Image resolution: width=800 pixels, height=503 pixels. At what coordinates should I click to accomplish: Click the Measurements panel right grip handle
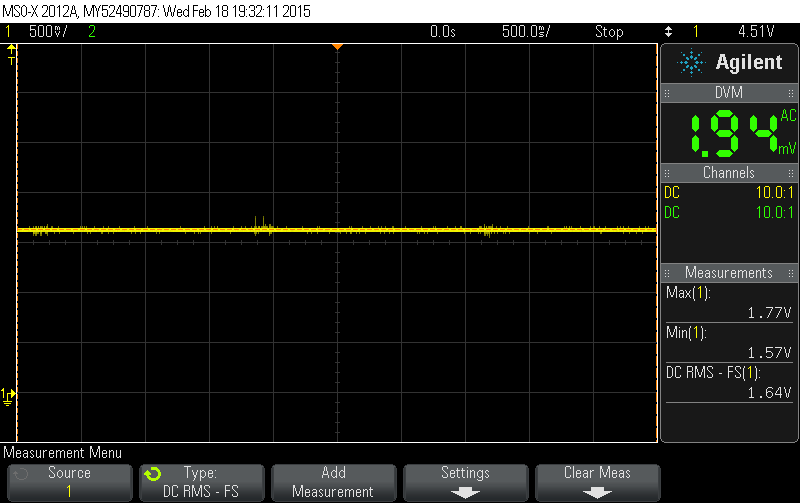tap(791, 273)
